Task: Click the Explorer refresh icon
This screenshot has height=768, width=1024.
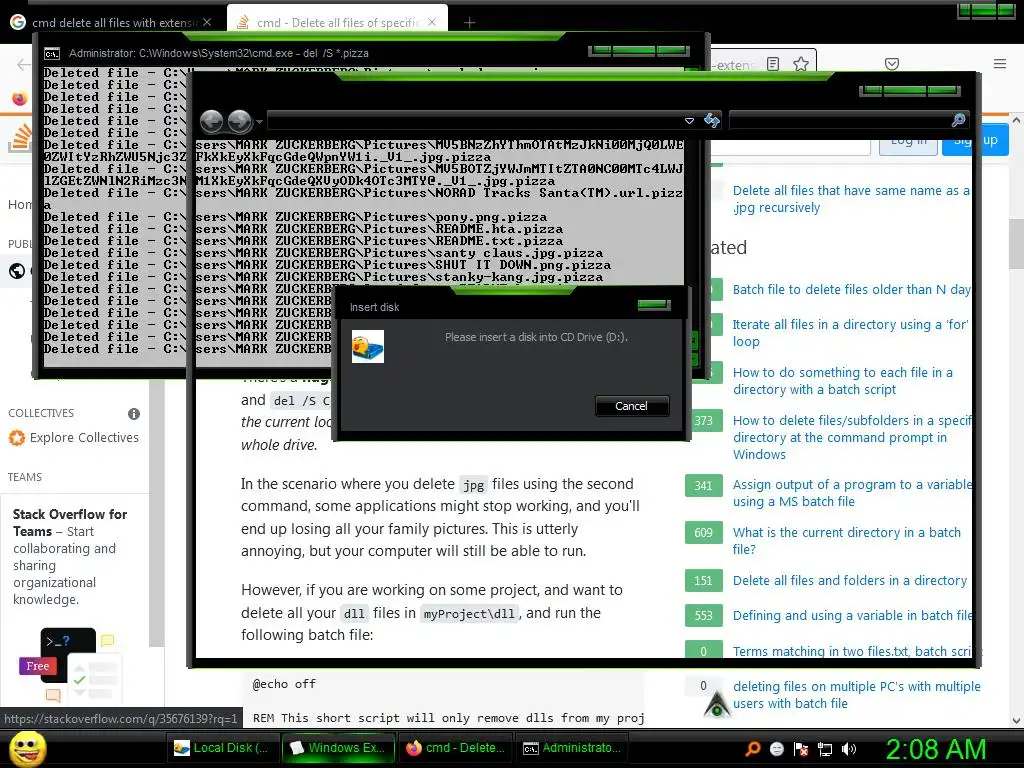Action: [712, 120]
